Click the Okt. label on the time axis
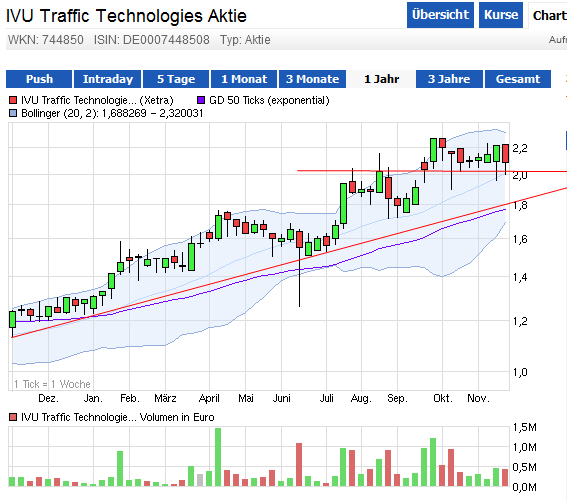 443,399
